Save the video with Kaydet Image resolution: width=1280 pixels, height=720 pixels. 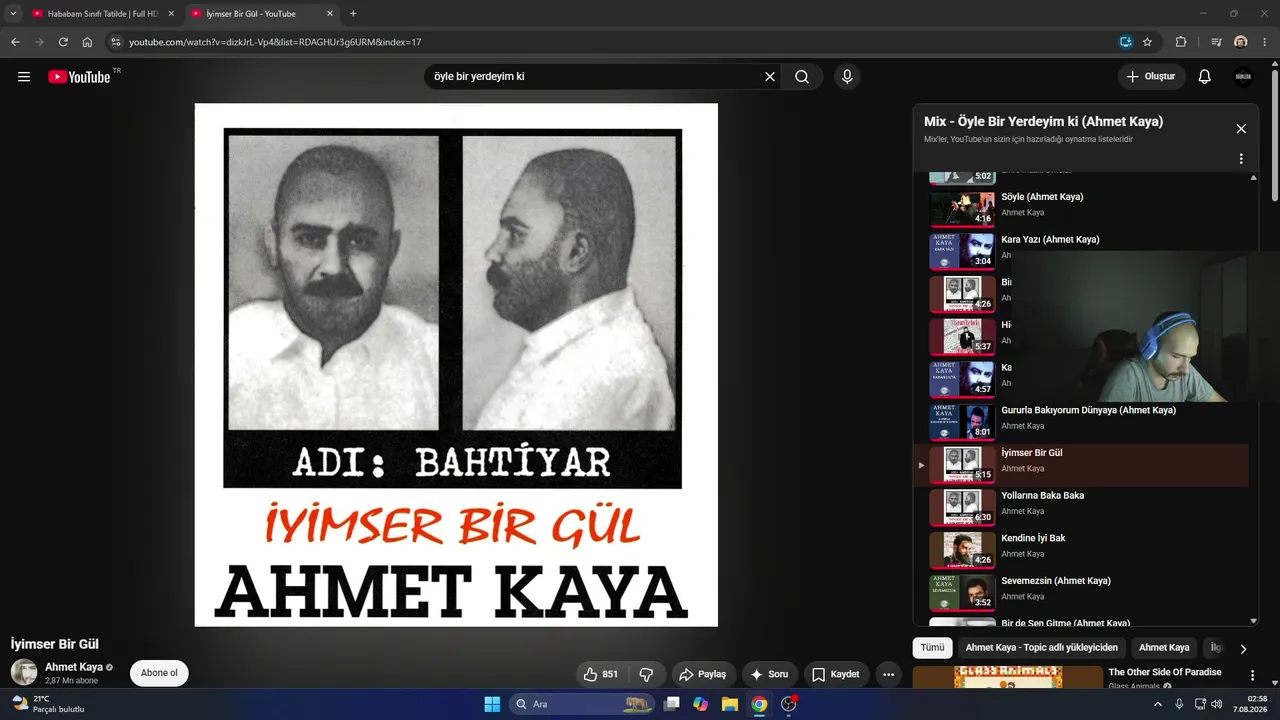pos(836,674)
